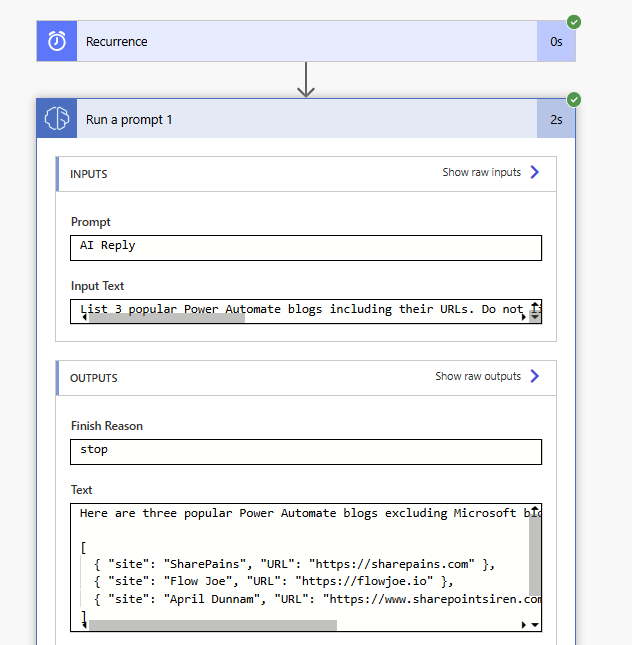Click output Text scroll down arrow
632x645 pixels.
tap(535, 625)
